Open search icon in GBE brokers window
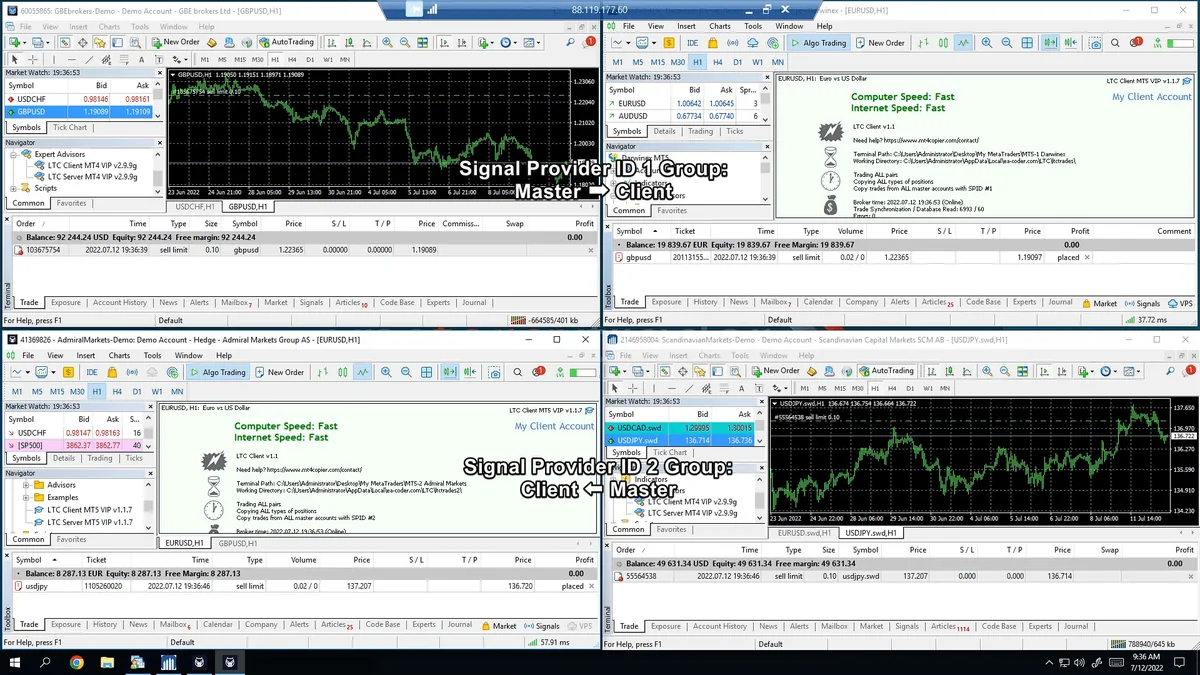1200x675 pixels. pos(570,42)
